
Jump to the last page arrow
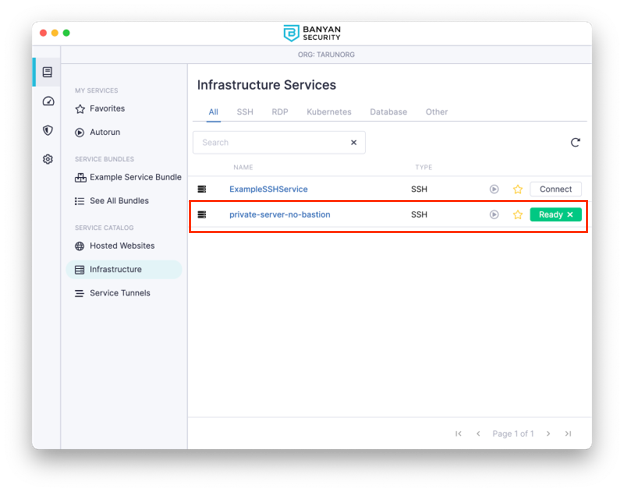pyautogui.click(x=568, y=434)
